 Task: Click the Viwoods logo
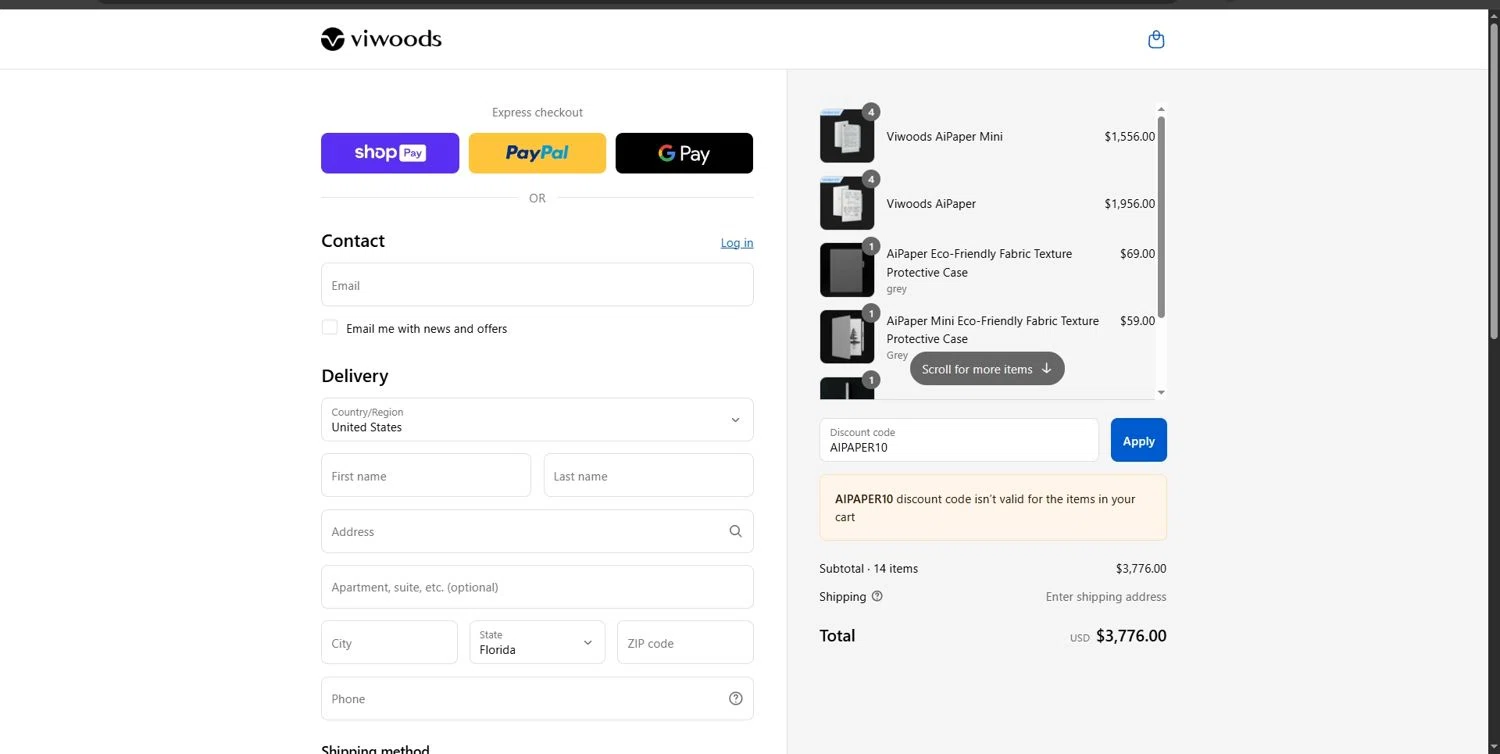pos(381,39)
